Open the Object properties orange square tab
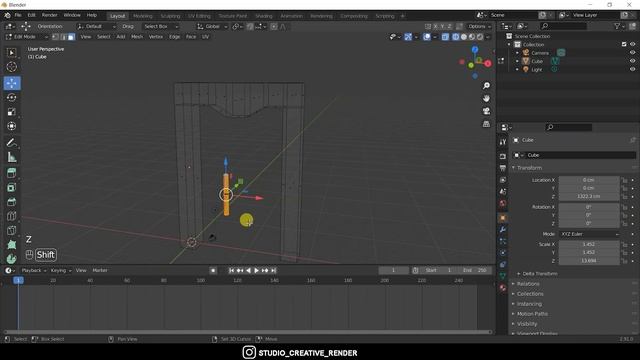 click(x=503, y=218)
